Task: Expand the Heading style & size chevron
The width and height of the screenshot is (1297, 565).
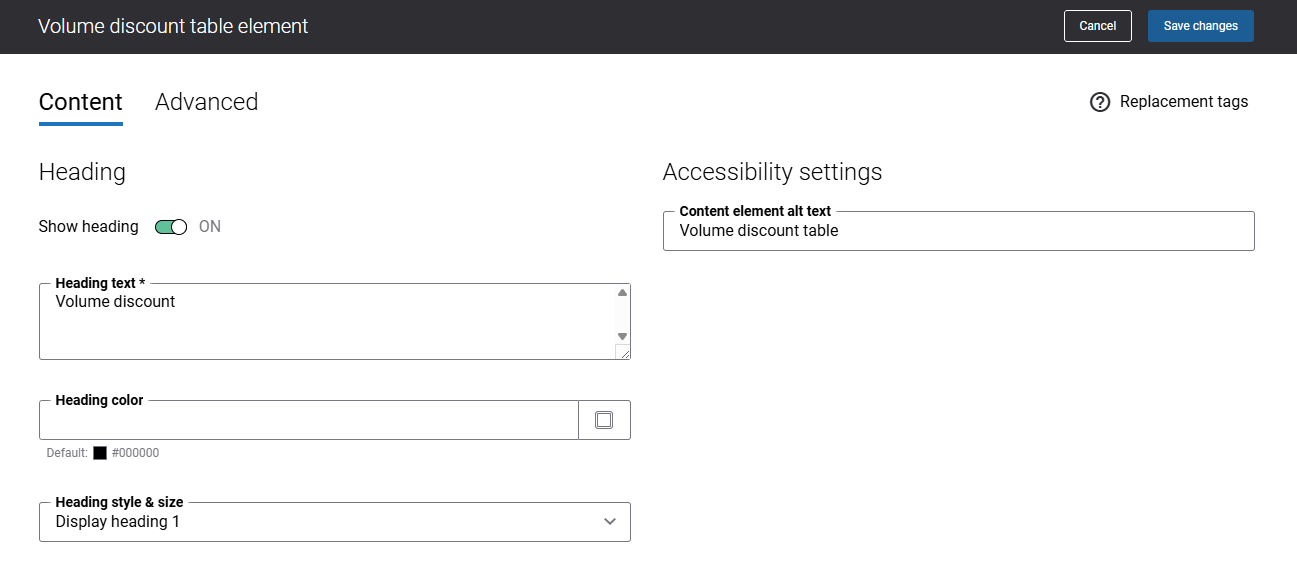Action: (x=610, y=522)
